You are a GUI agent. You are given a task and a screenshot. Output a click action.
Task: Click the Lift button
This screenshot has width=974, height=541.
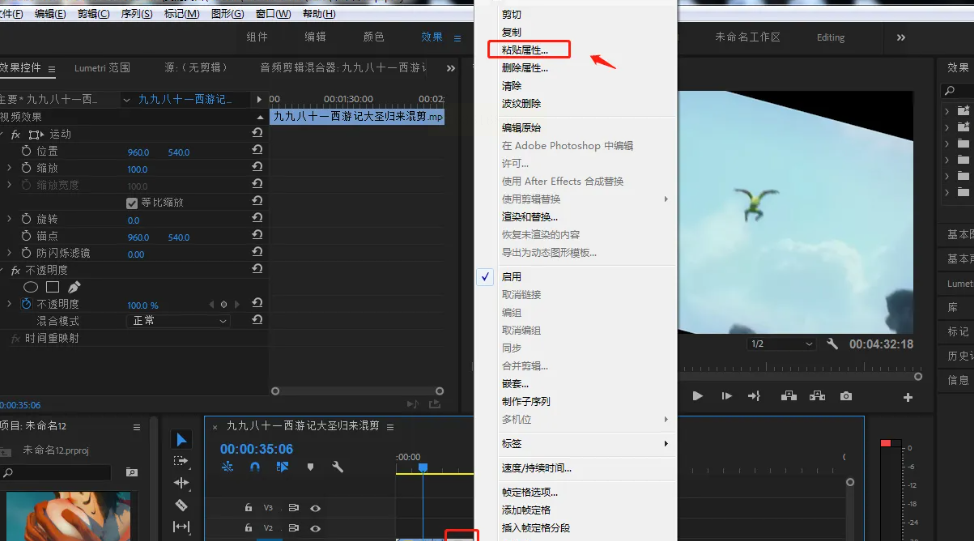click(x=789, y=396)
